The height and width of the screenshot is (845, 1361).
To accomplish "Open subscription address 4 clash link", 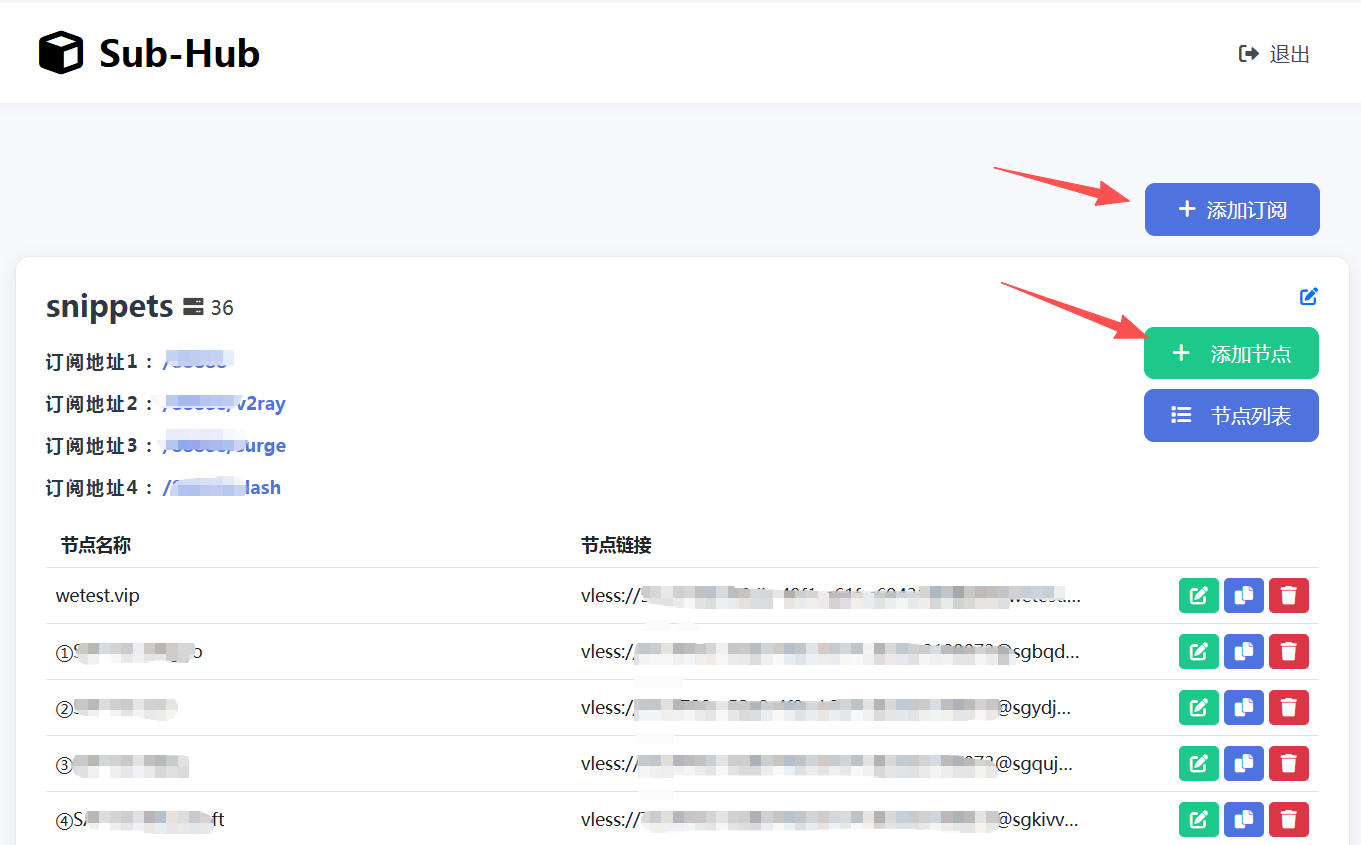I will click(x=221, y=488).
